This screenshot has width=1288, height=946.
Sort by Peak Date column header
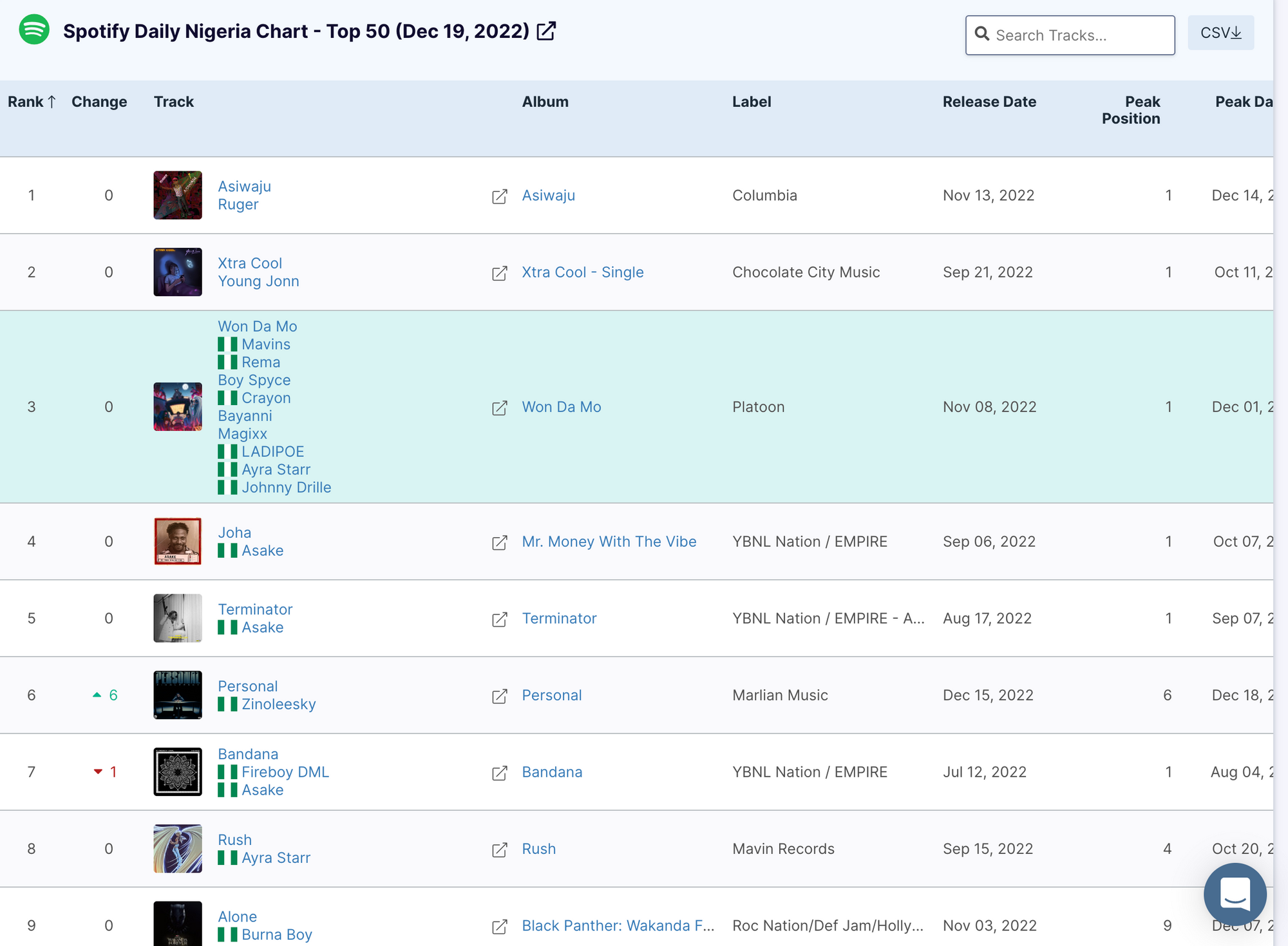[1244, 102]
